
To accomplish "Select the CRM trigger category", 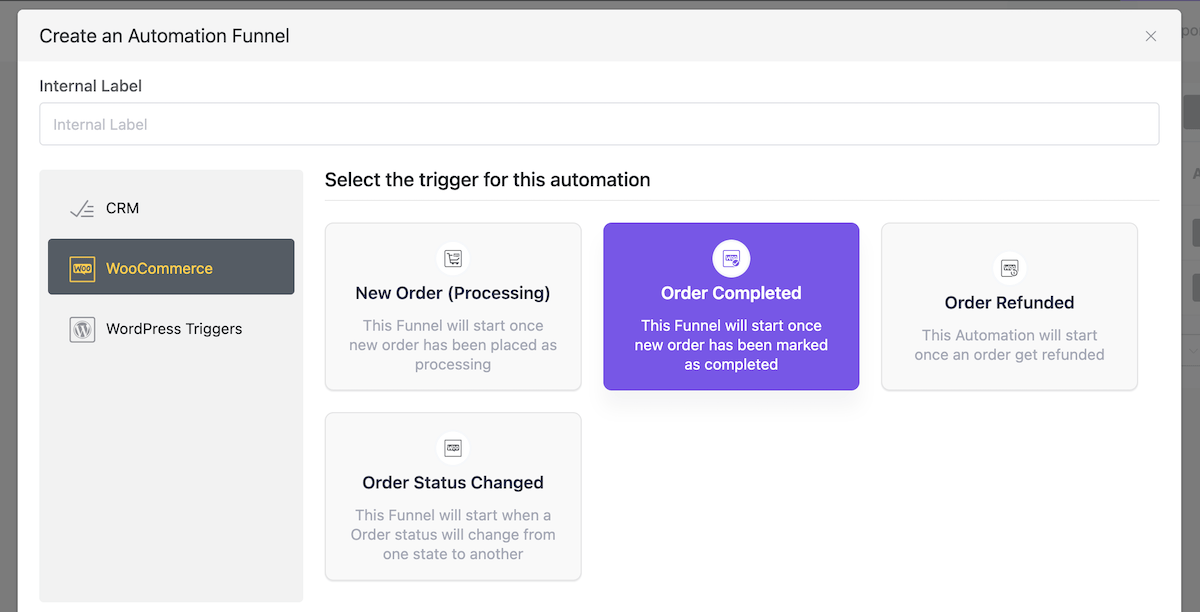I will click(x=171, y=209).
